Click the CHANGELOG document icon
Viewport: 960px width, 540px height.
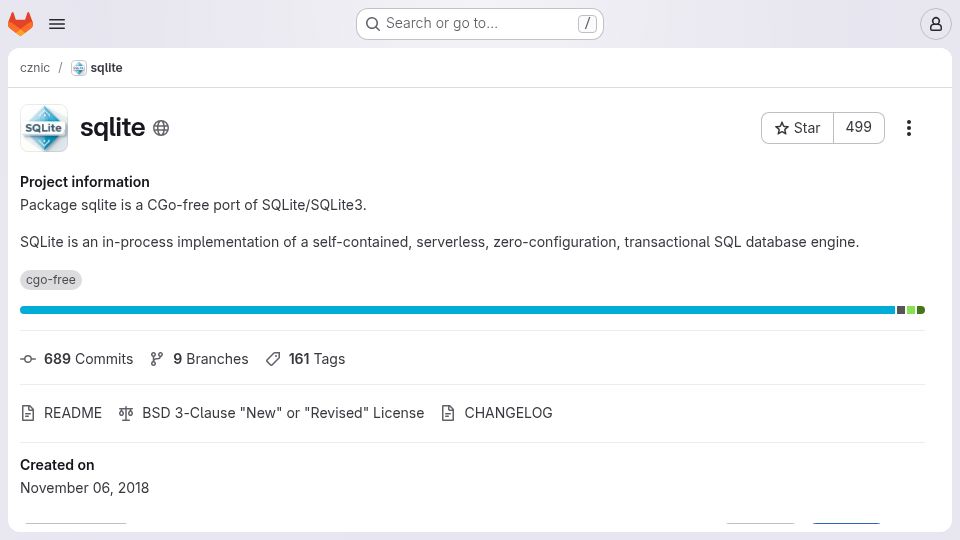pos(448,413)
